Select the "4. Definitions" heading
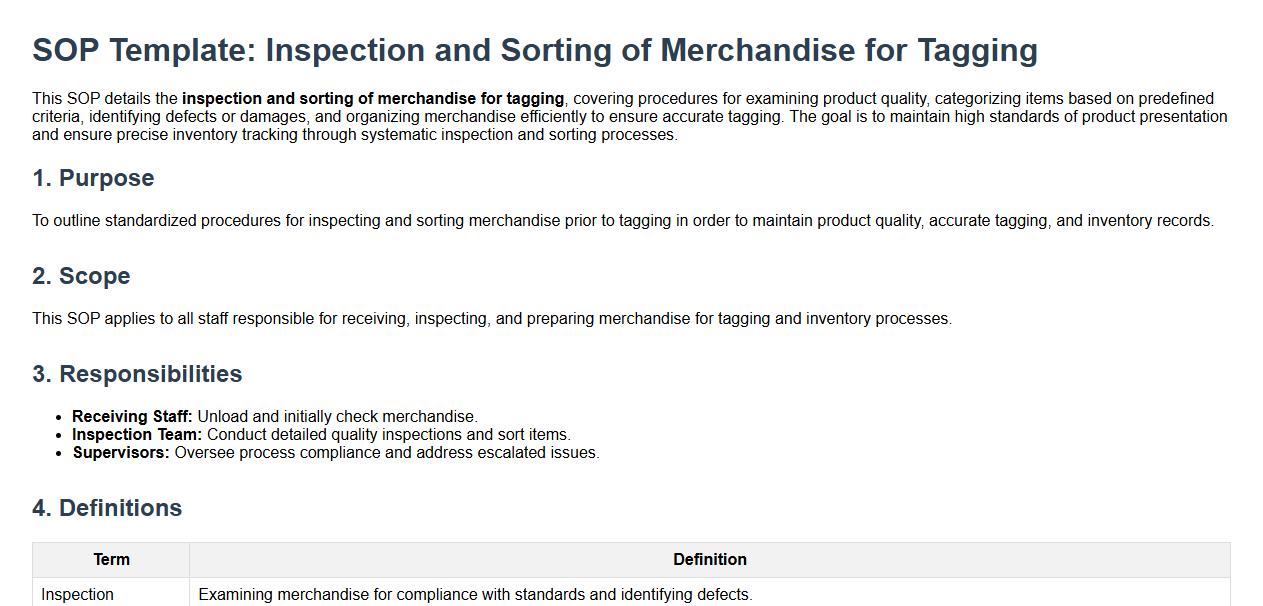This screenshot has height=606, width=1263. tap(107, 508)
